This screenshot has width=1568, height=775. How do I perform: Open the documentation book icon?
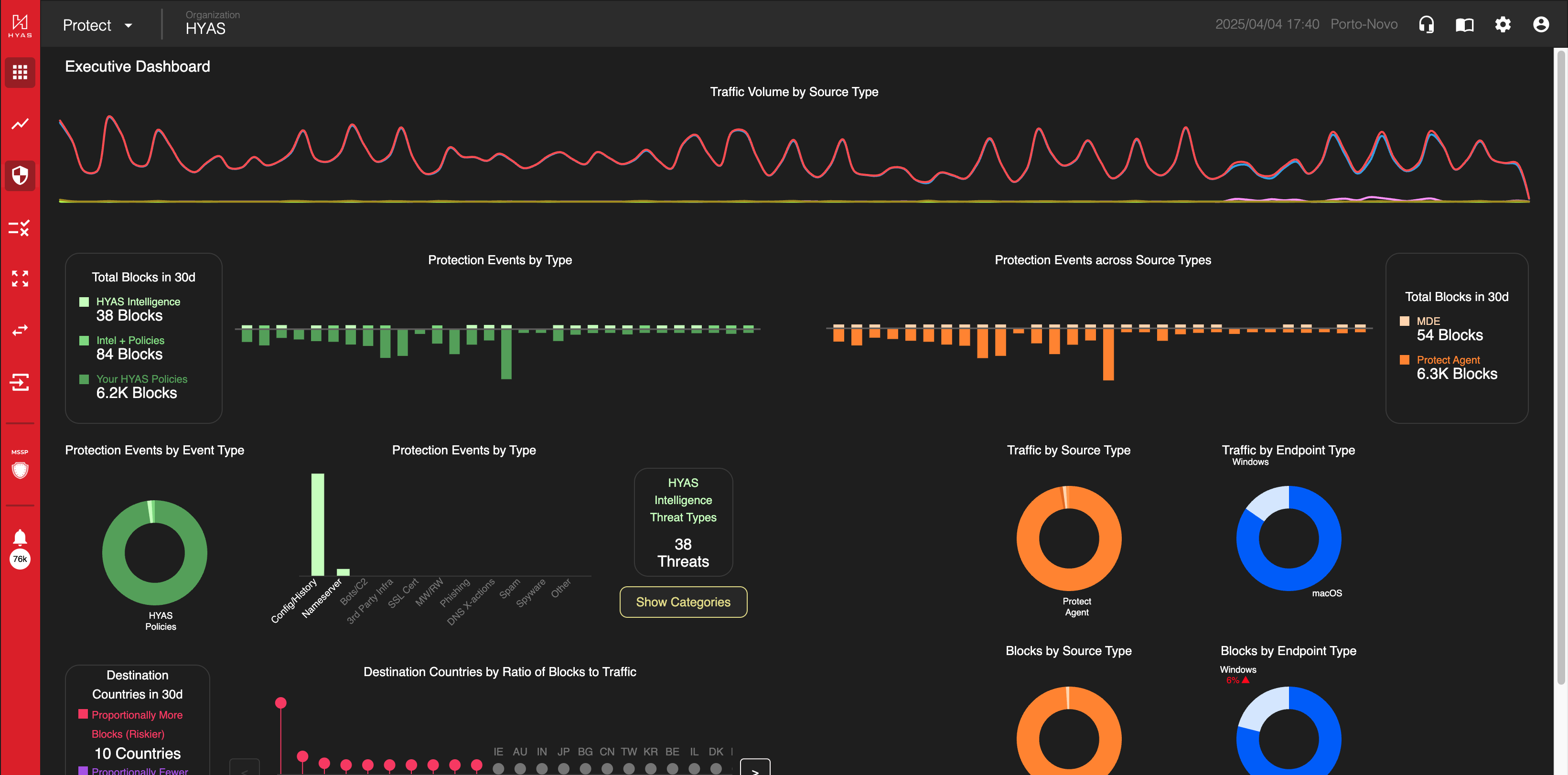1464,24
